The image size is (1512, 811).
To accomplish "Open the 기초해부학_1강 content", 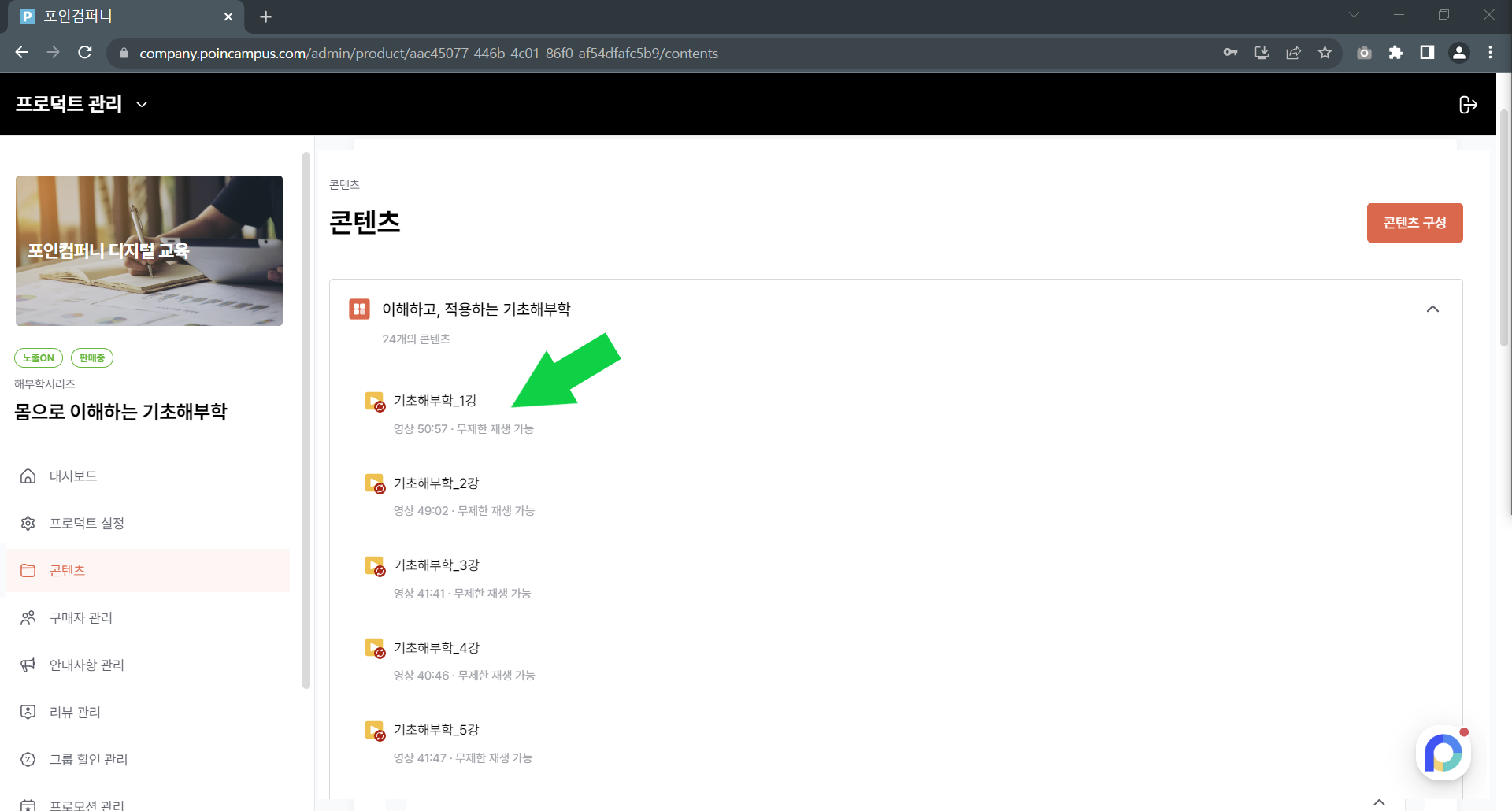I will (435, 401).
